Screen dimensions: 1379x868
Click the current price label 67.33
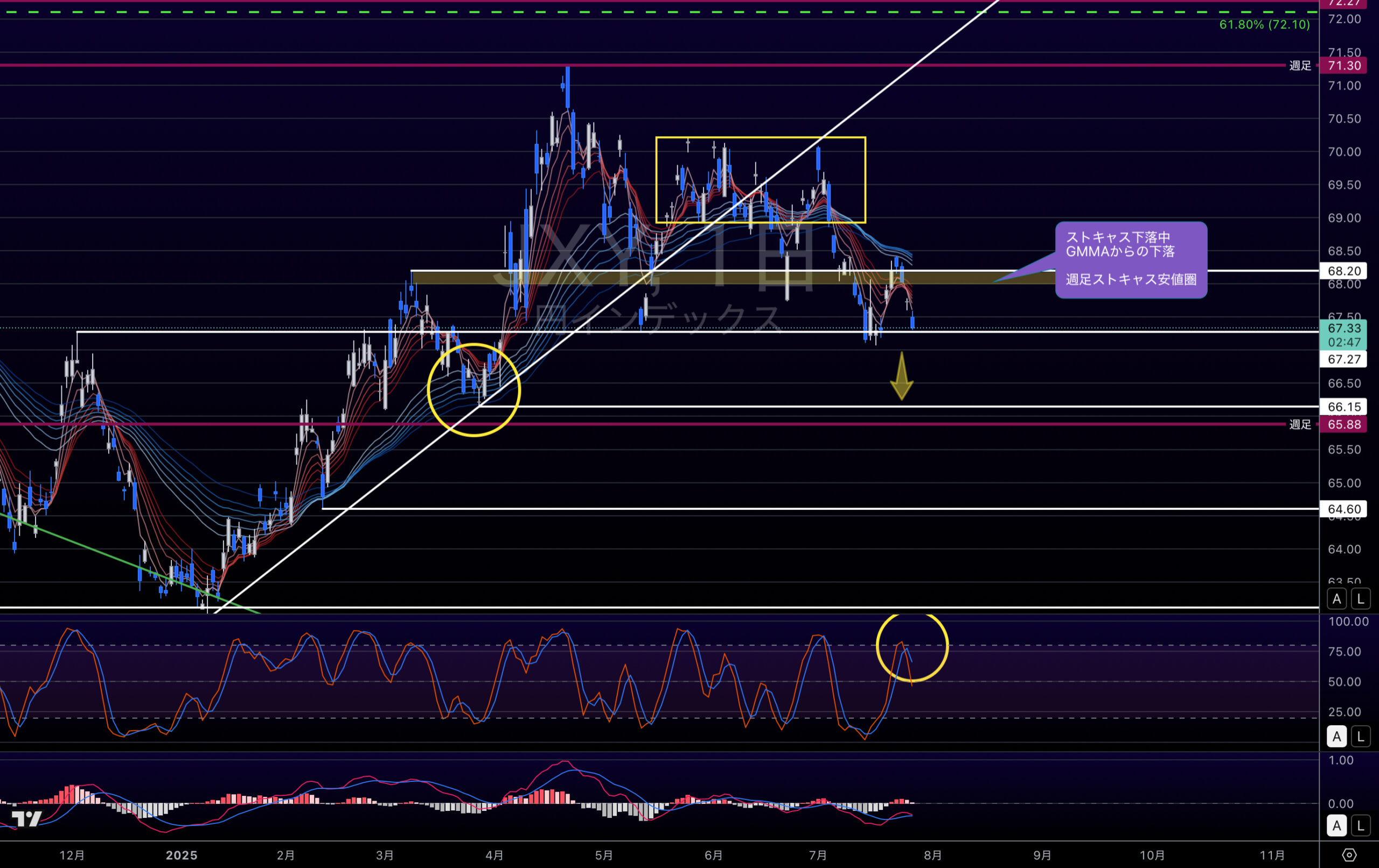1343,328
